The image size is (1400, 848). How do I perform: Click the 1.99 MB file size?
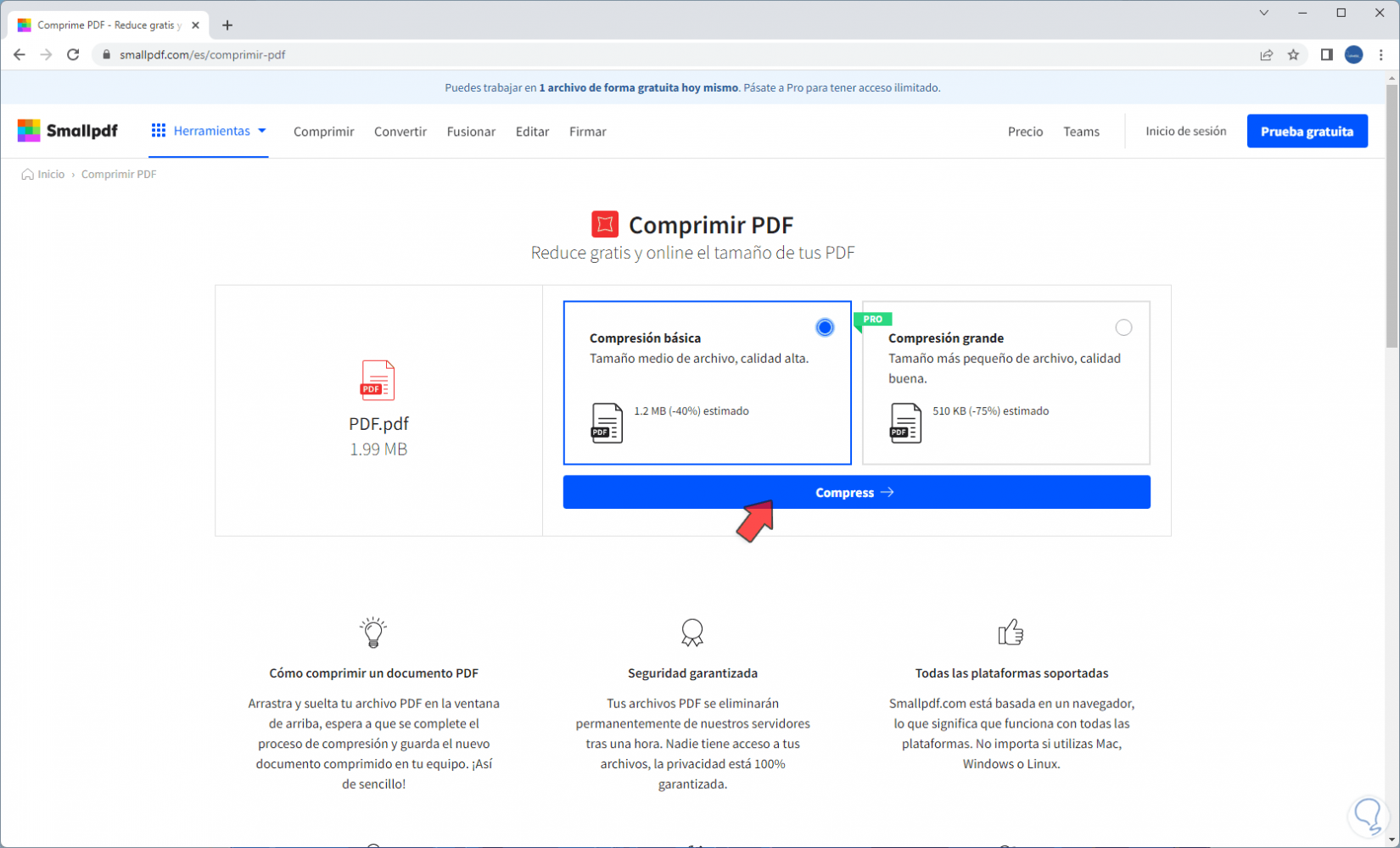(x=378, y=449)
